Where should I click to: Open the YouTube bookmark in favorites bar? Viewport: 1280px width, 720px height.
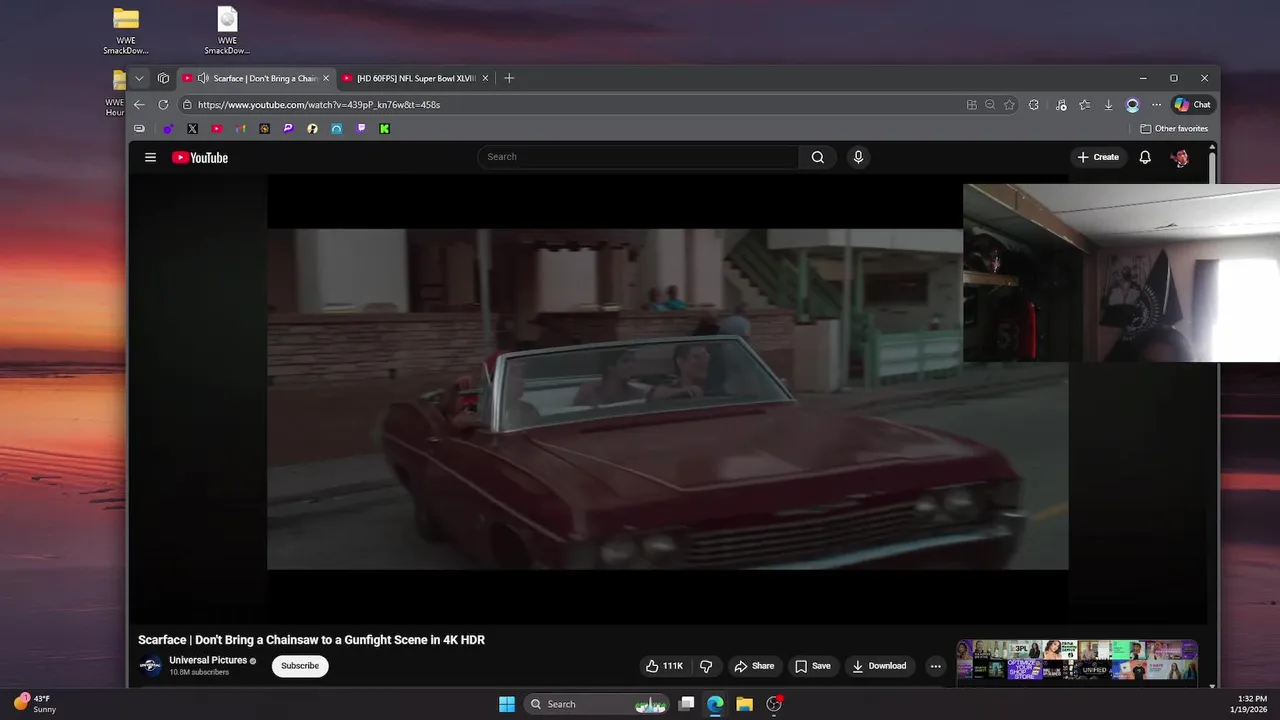pyautogui.click(x=216, y=128)
